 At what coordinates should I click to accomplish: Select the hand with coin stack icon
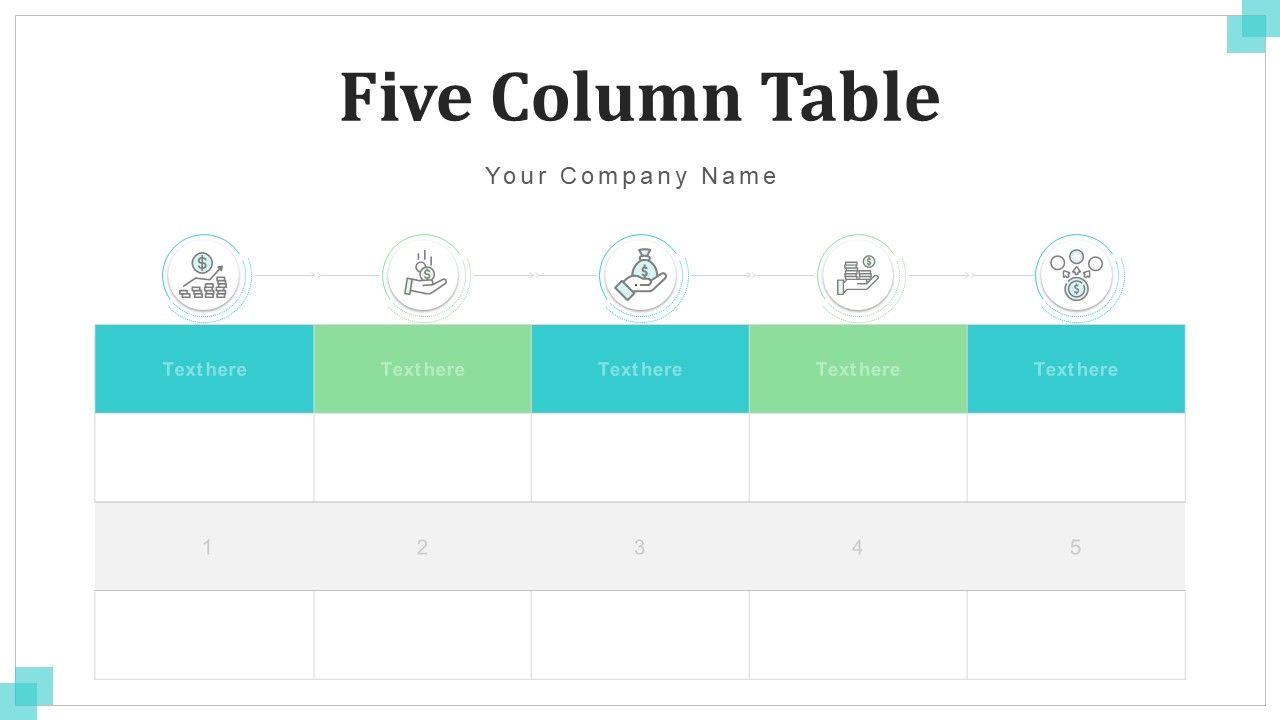click(858, 275)
